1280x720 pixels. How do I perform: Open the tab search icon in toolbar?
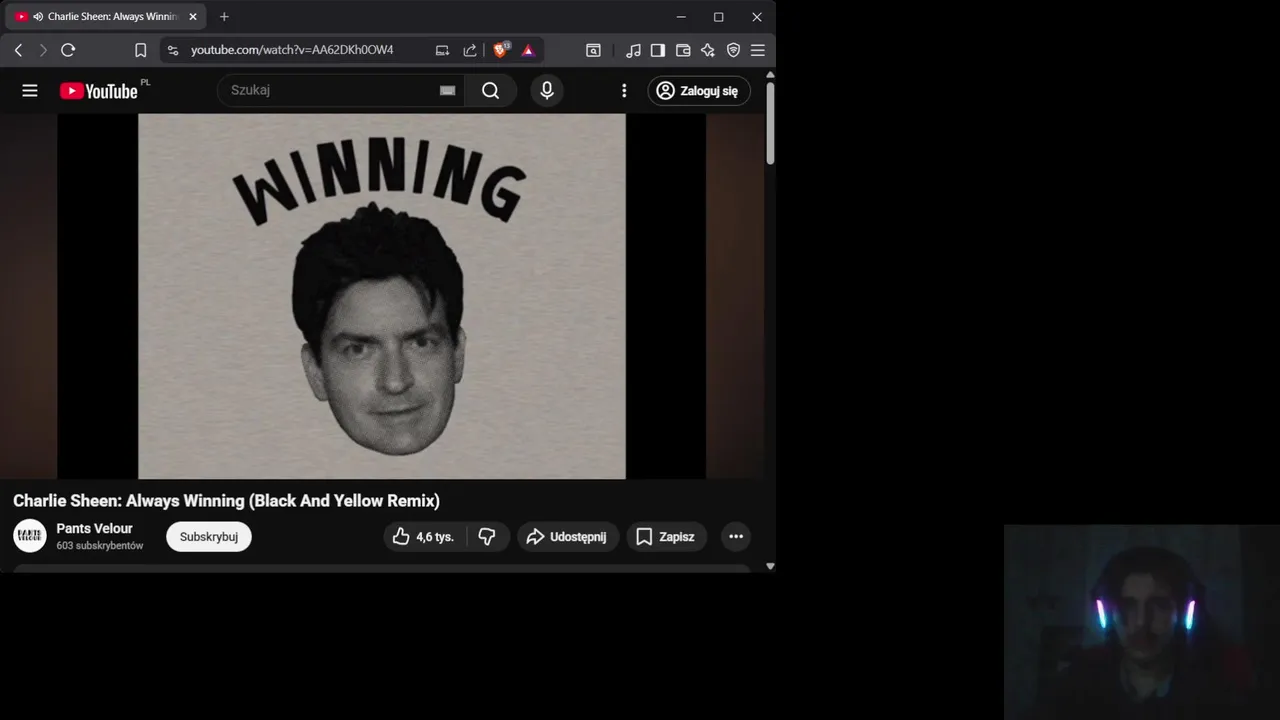[593, 50]
